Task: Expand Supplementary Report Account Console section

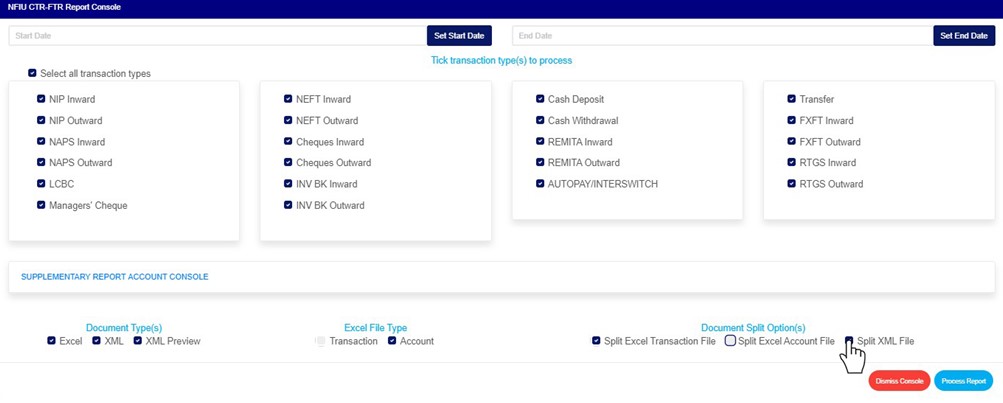Action: 115,277
